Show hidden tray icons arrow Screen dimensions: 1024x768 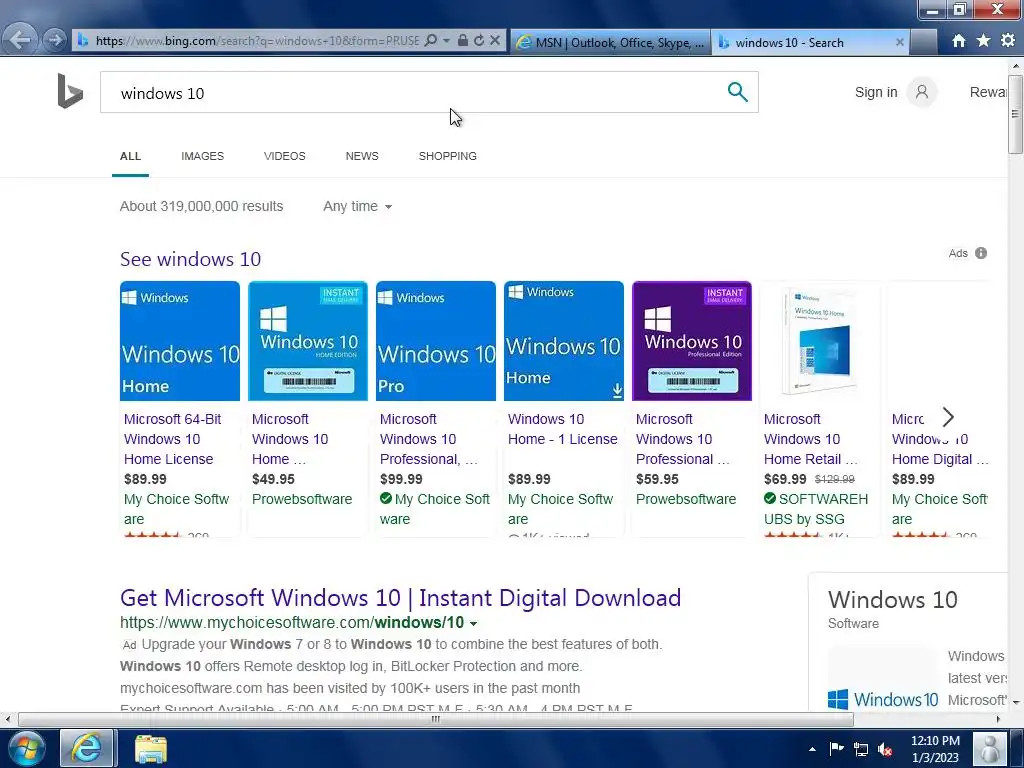pos(812,749)
